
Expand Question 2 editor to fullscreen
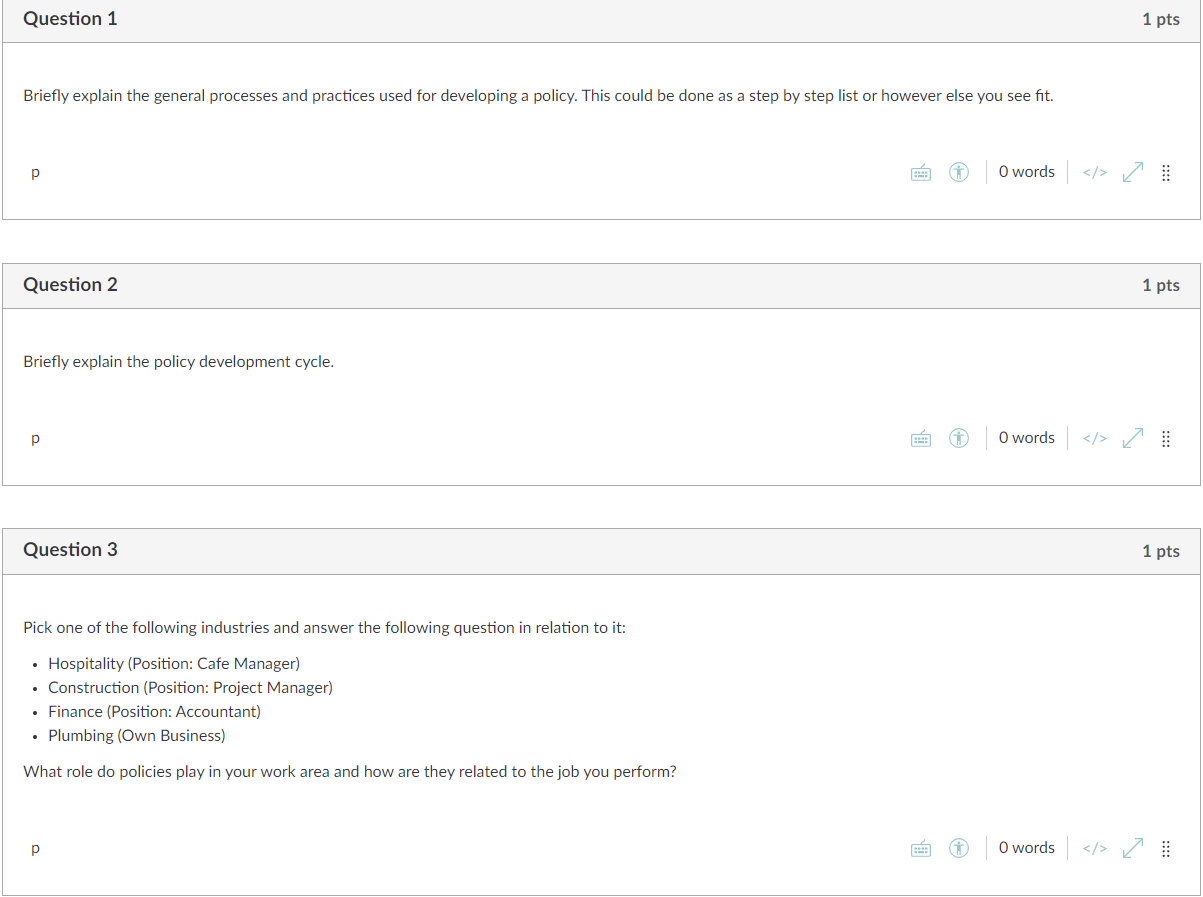click(1132, 438)
